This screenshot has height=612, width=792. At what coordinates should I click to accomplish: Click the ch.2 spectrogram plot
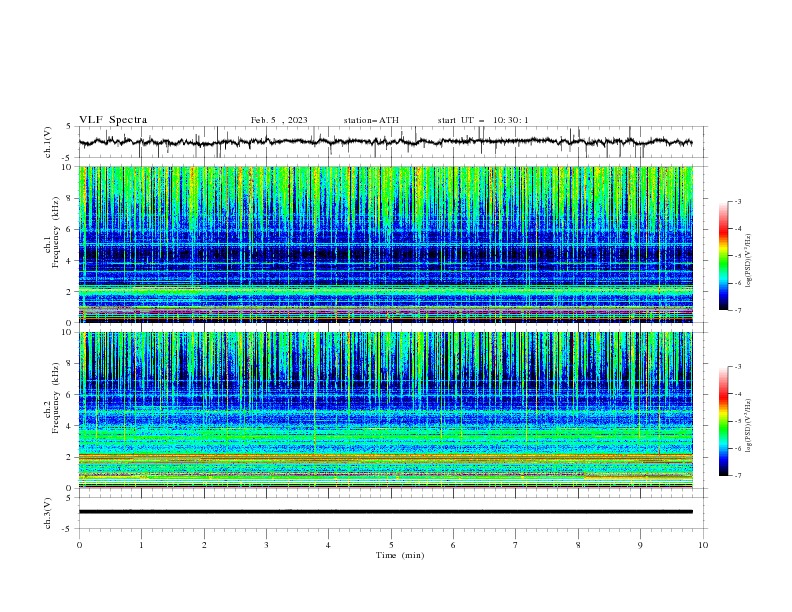pyautogui.click(x=386, y=410)
